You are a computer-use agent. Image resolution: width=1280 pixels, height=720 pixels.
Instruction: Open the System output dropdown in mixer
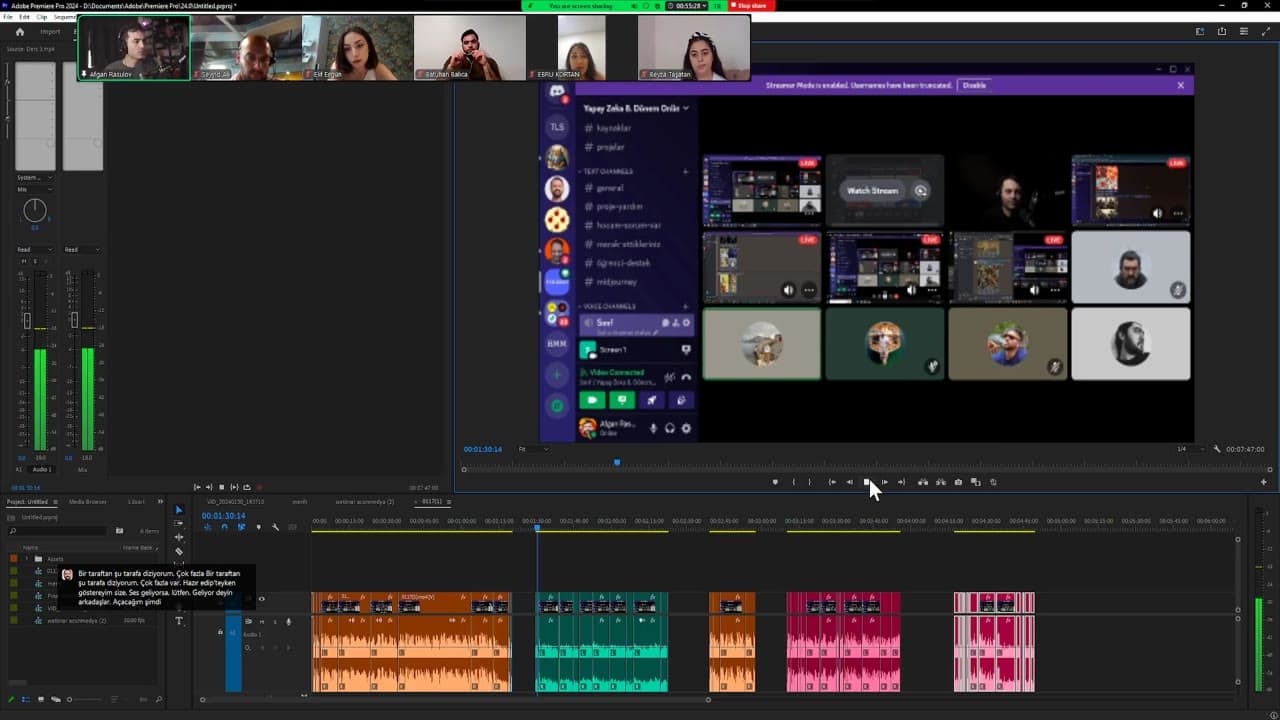[x=35, y=178]
